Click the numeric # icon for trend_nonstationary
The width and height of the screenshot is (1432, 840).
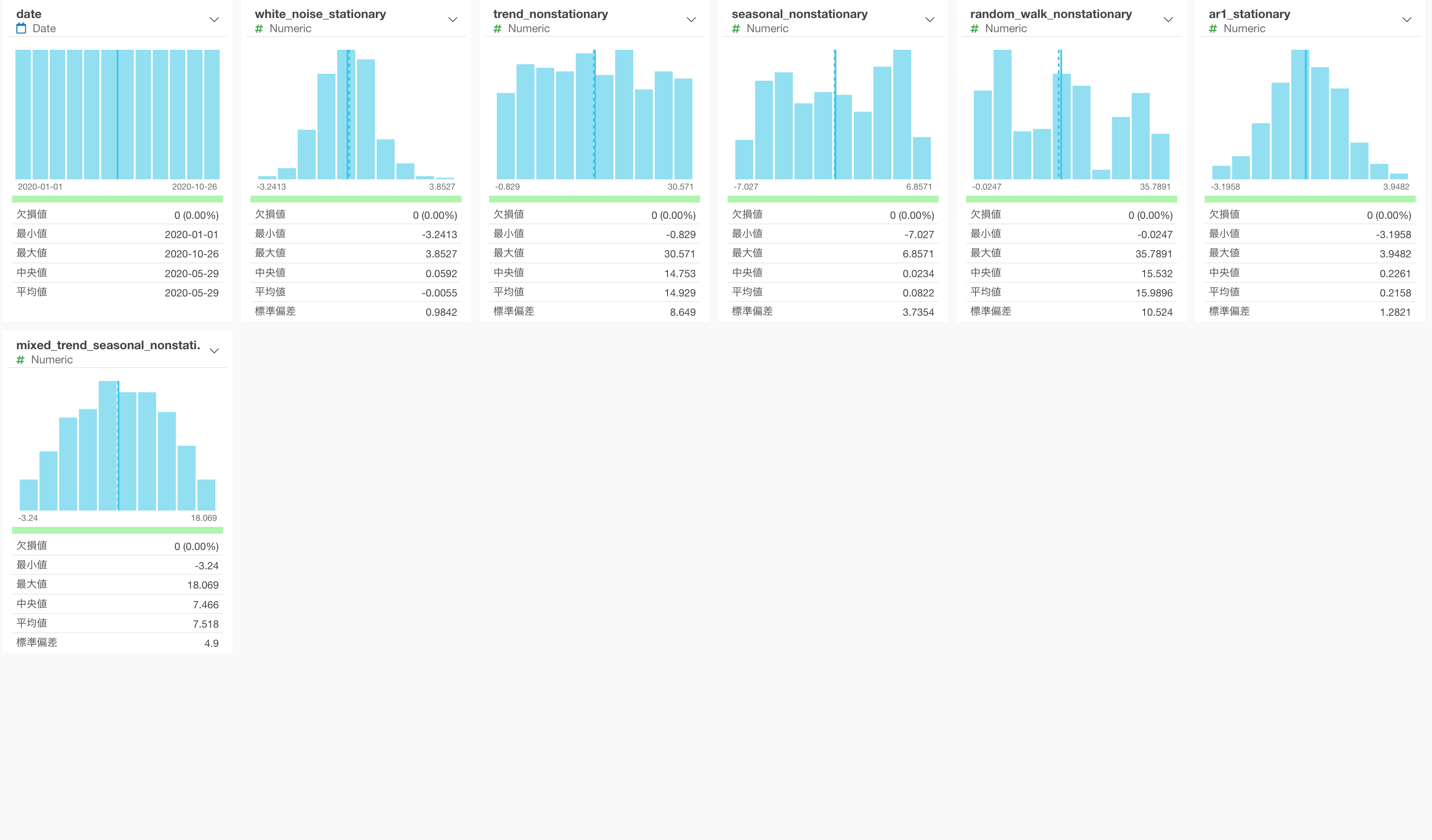498,28
